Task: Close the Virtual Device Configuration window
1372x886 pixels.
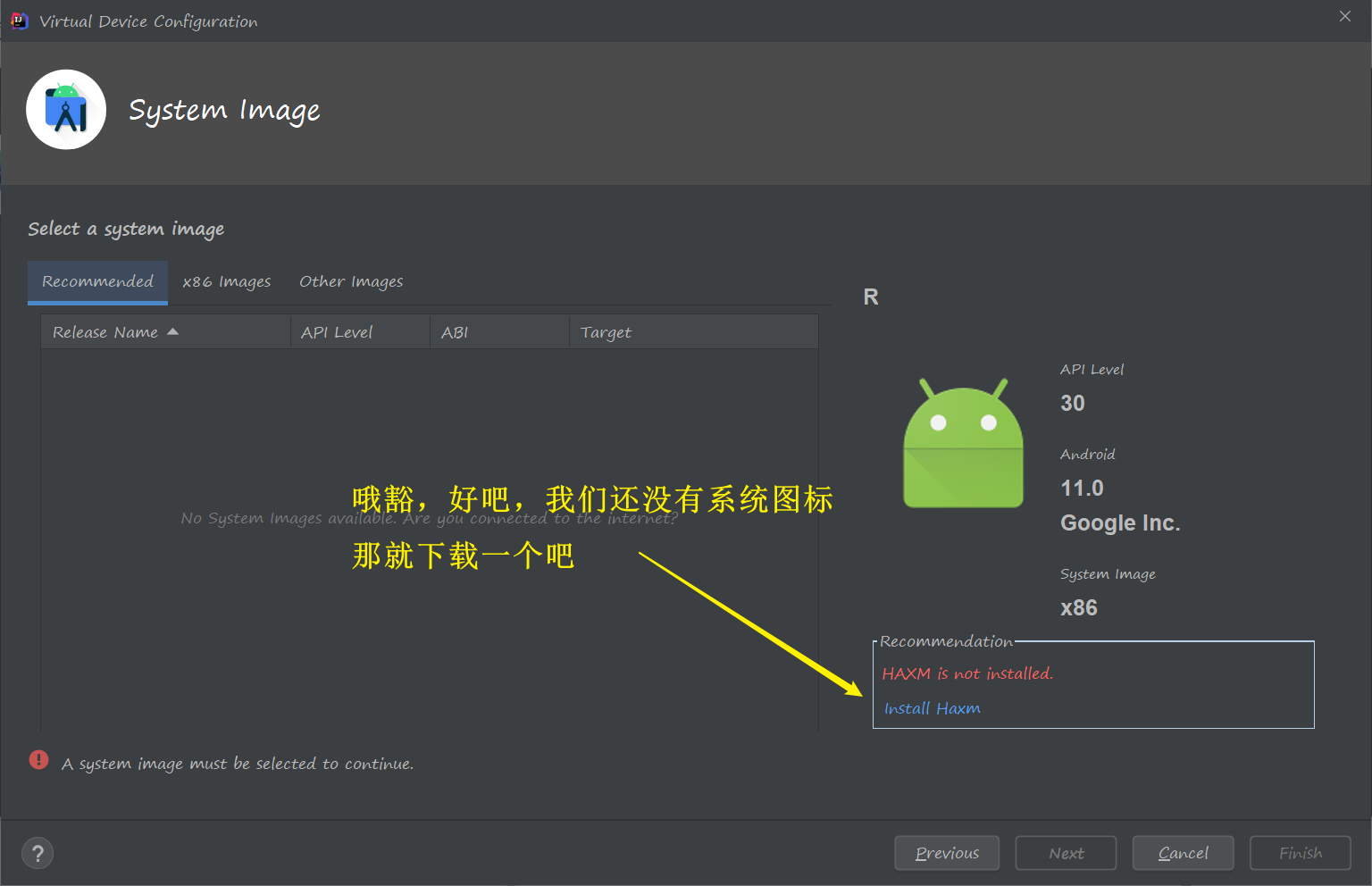Action: click(x=1344, y=16)
